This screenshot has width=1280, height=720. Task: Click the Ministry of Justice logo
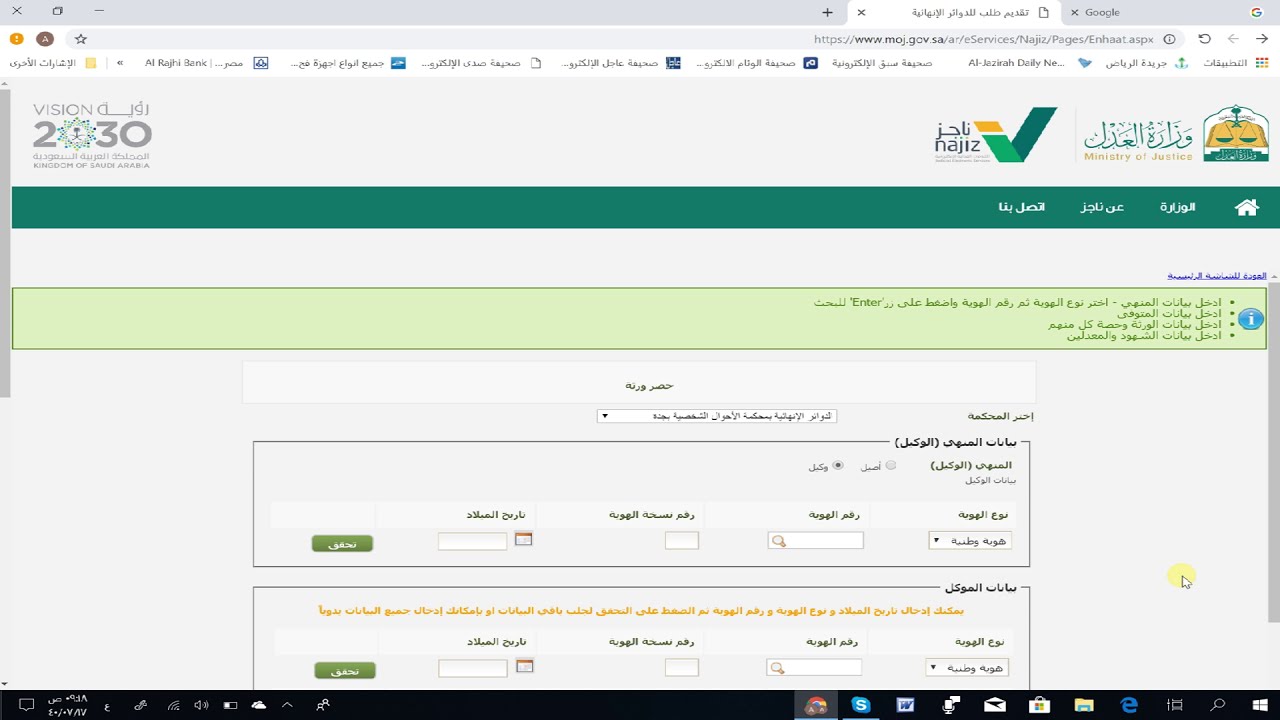click(1177, 135)
